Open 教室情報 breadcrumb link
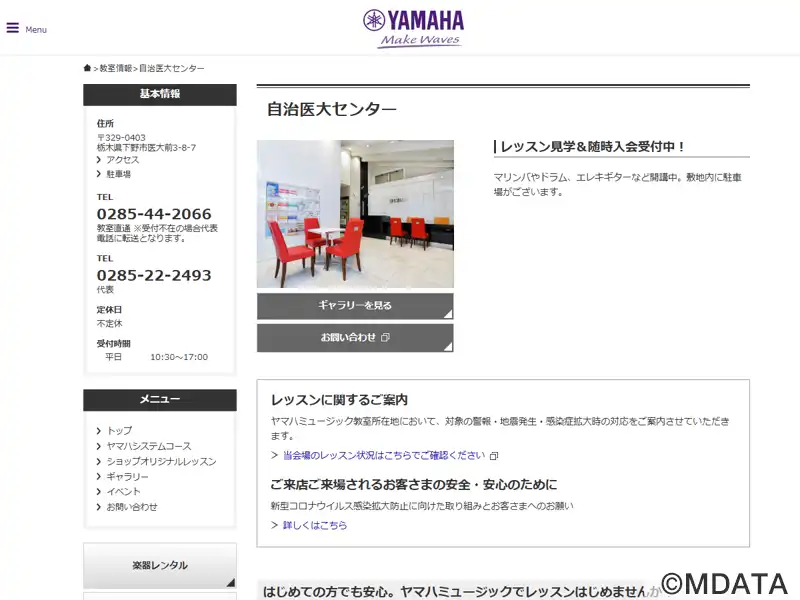This screenshot has height=600, width=800. 116,68
